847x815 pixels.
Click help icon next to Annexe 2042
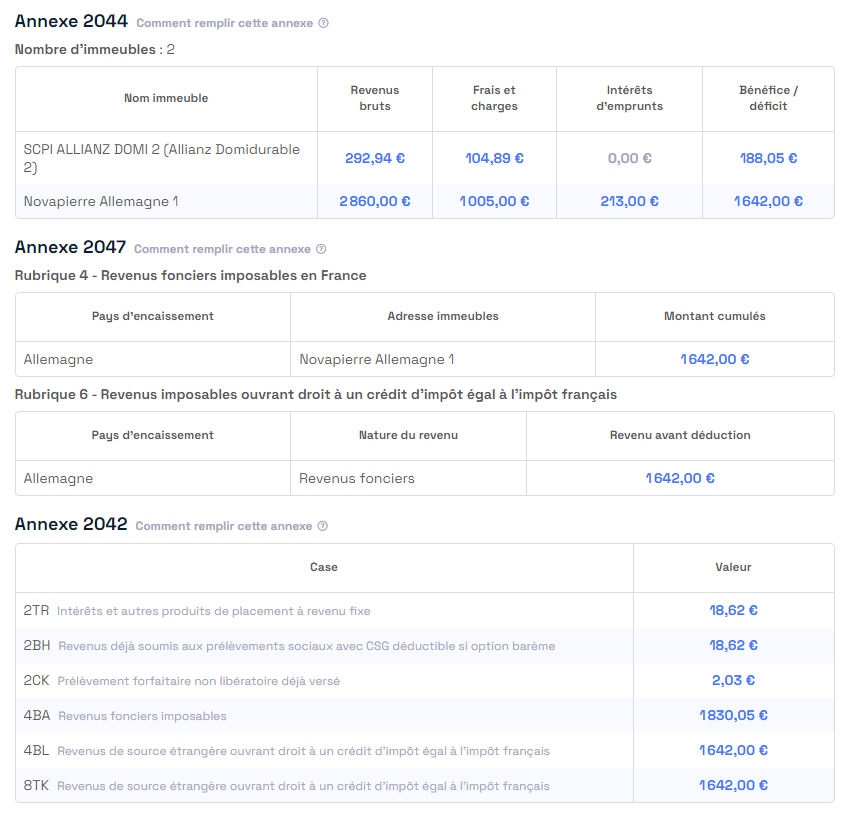pos(323,526)
